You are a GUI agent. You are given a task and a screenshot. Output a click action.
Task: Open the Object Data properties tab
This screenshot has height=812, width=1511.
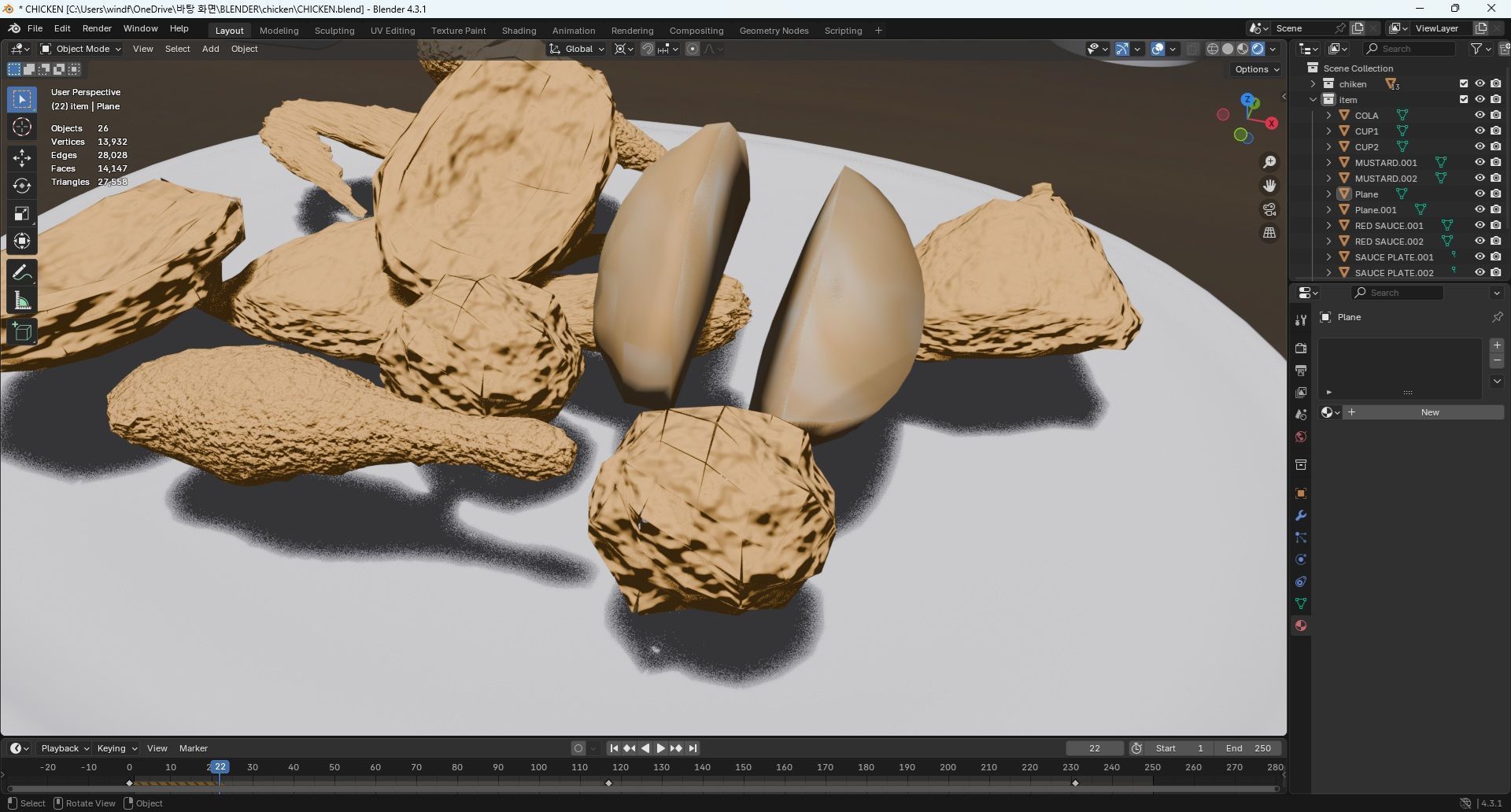coord(1301,603)
